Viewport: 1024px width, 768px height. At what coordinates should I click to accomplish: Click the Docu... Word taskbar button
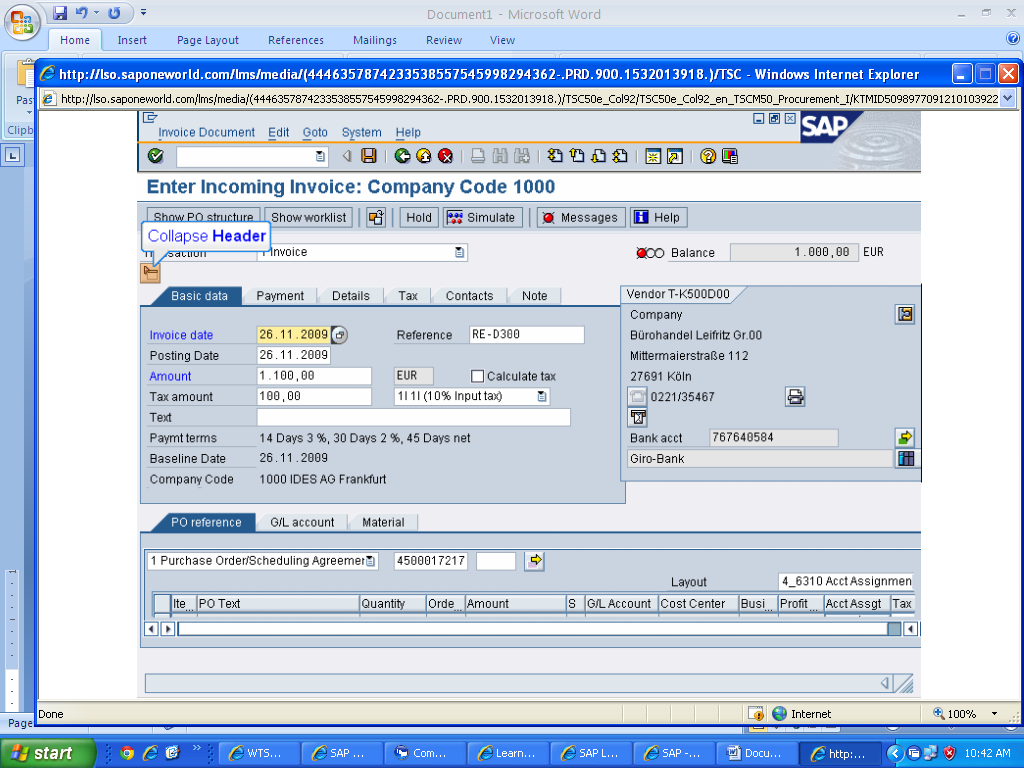(x=756, y=753)
